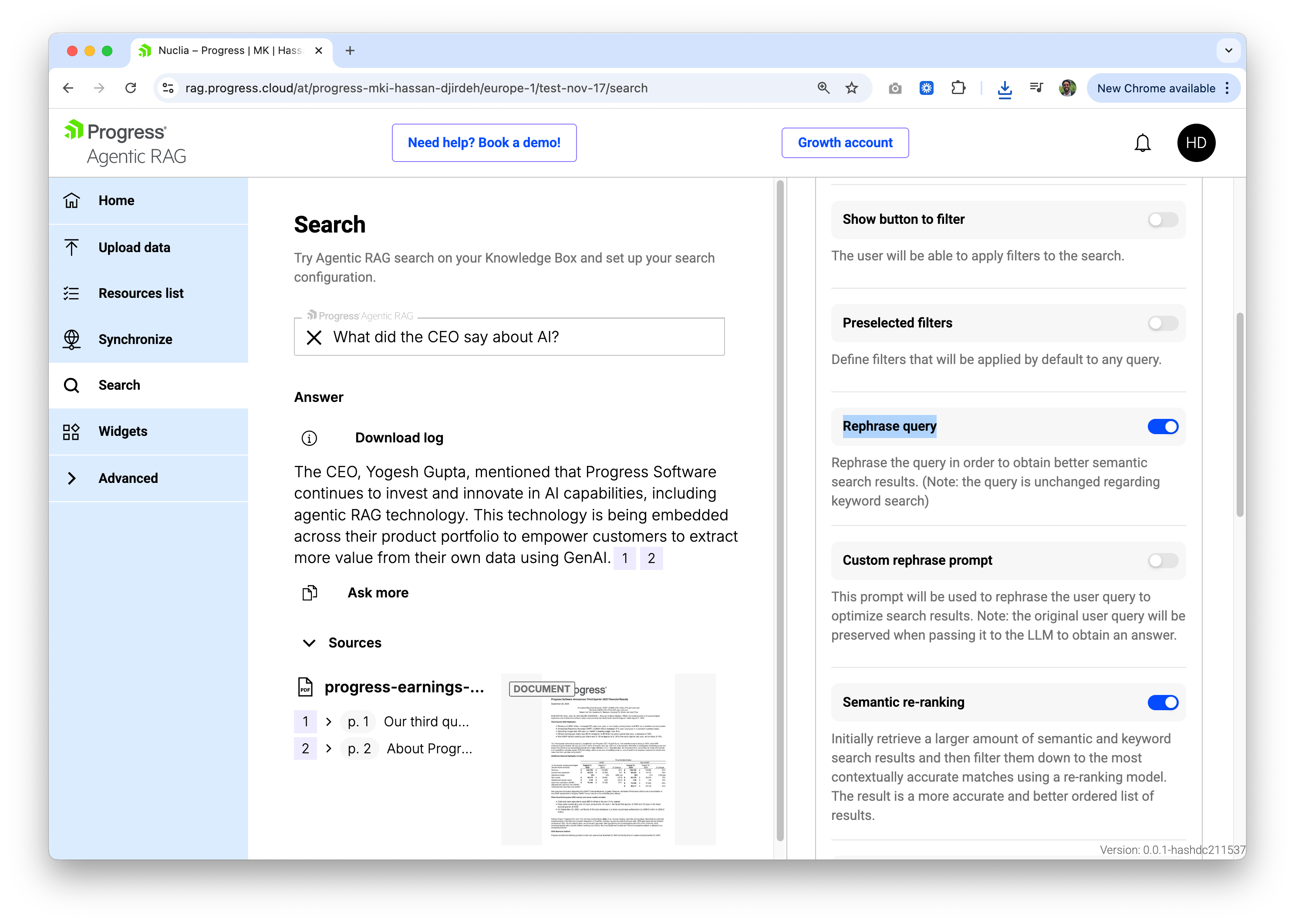Click the Ask more copy icon
This screenshot has height=924, width=1295.
(x=310, y=592)
